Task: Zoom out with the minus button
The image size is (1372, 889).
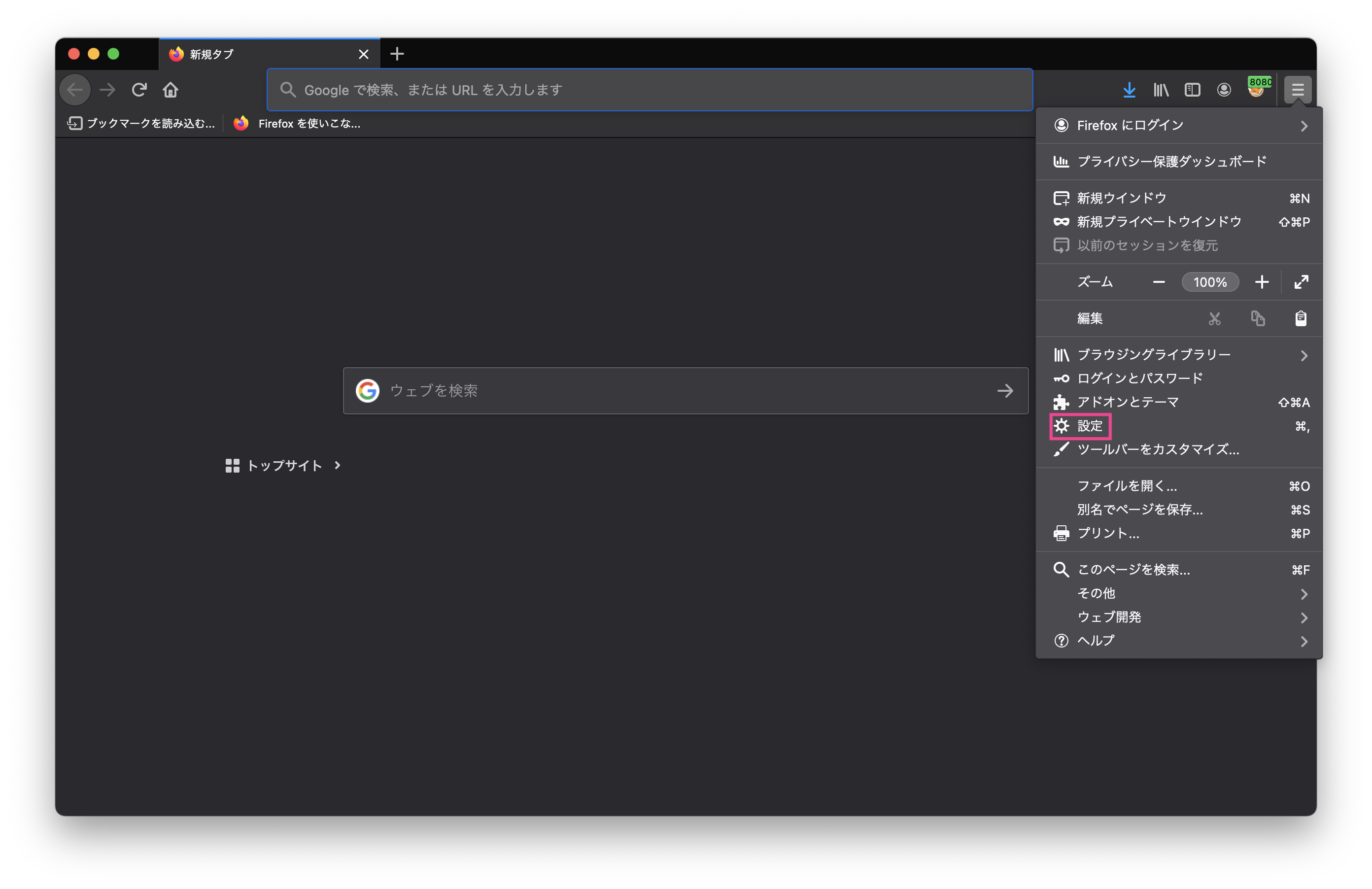Action: coord(1159,282)
